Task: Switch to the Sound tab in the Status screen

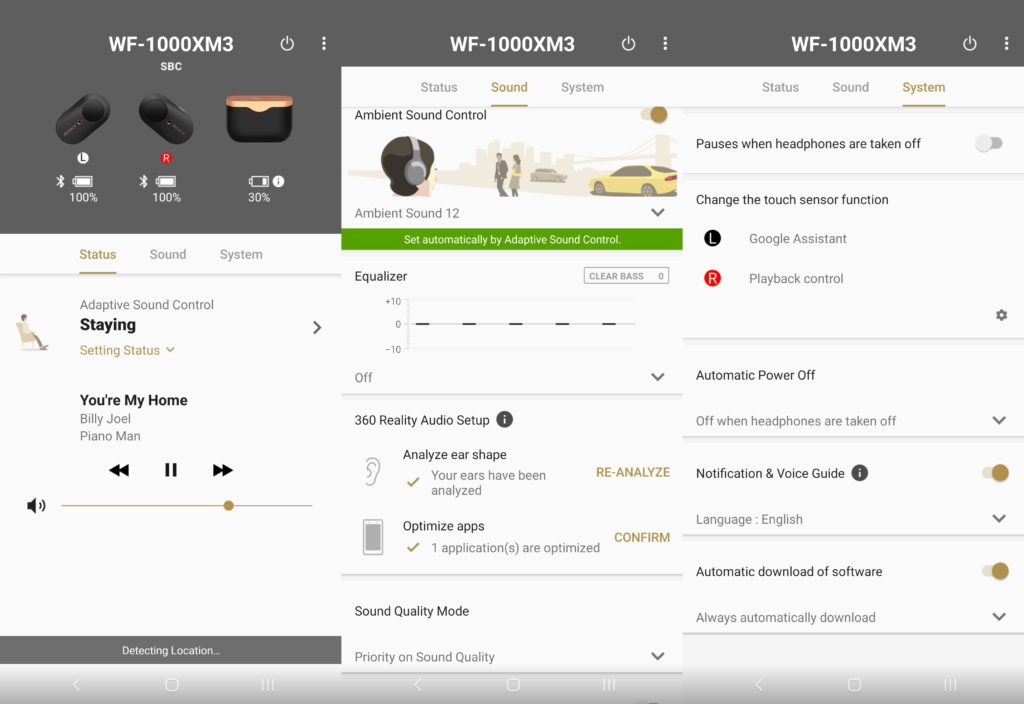Action: click(x=168, y=255)
